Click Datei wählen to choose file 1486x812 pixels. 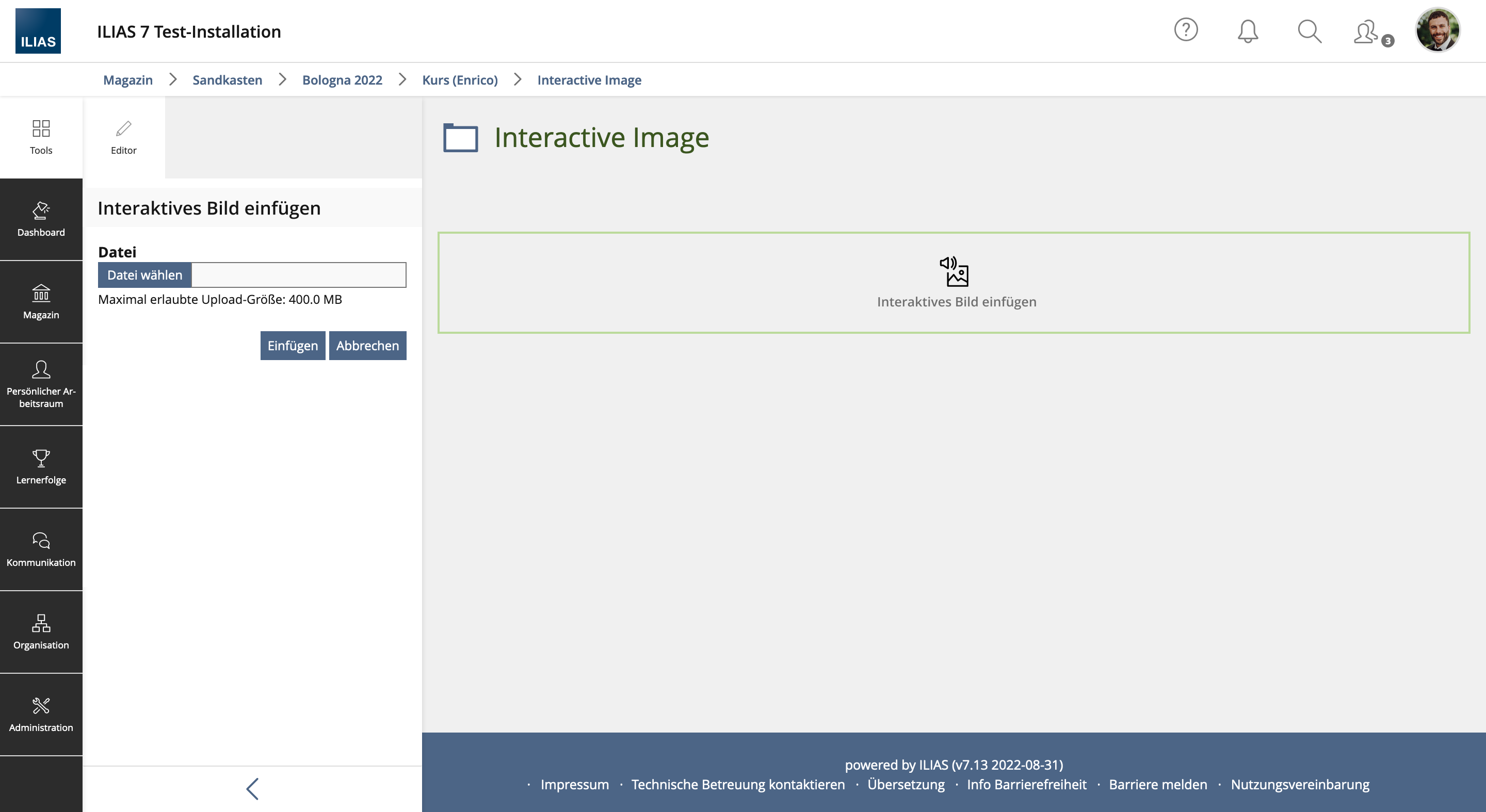(x=145, y=275)
